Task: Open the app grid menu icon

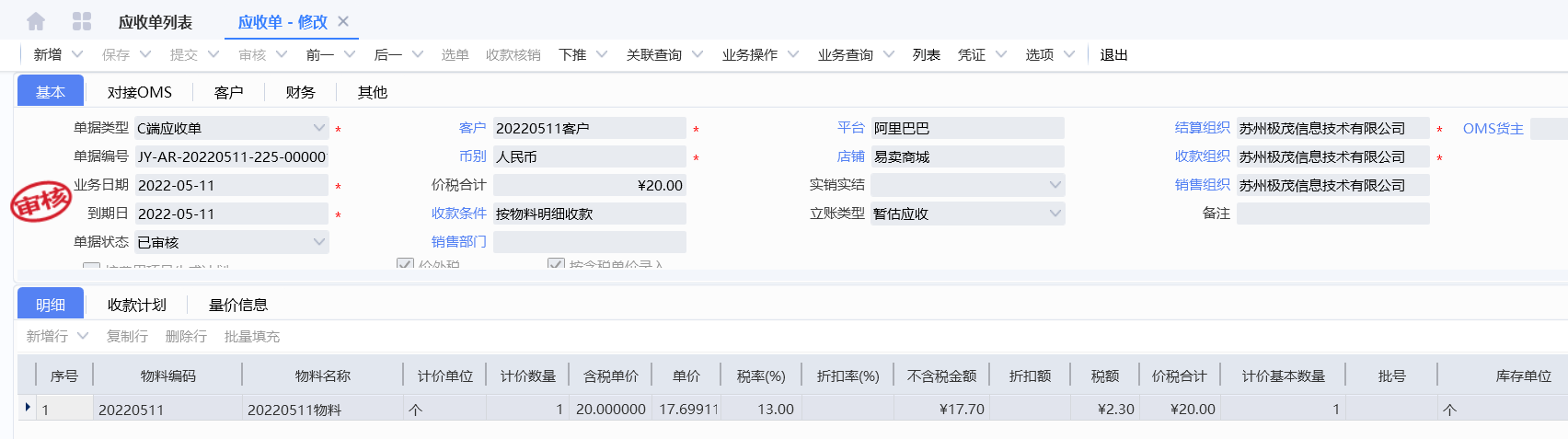Action: coord(82,21)
